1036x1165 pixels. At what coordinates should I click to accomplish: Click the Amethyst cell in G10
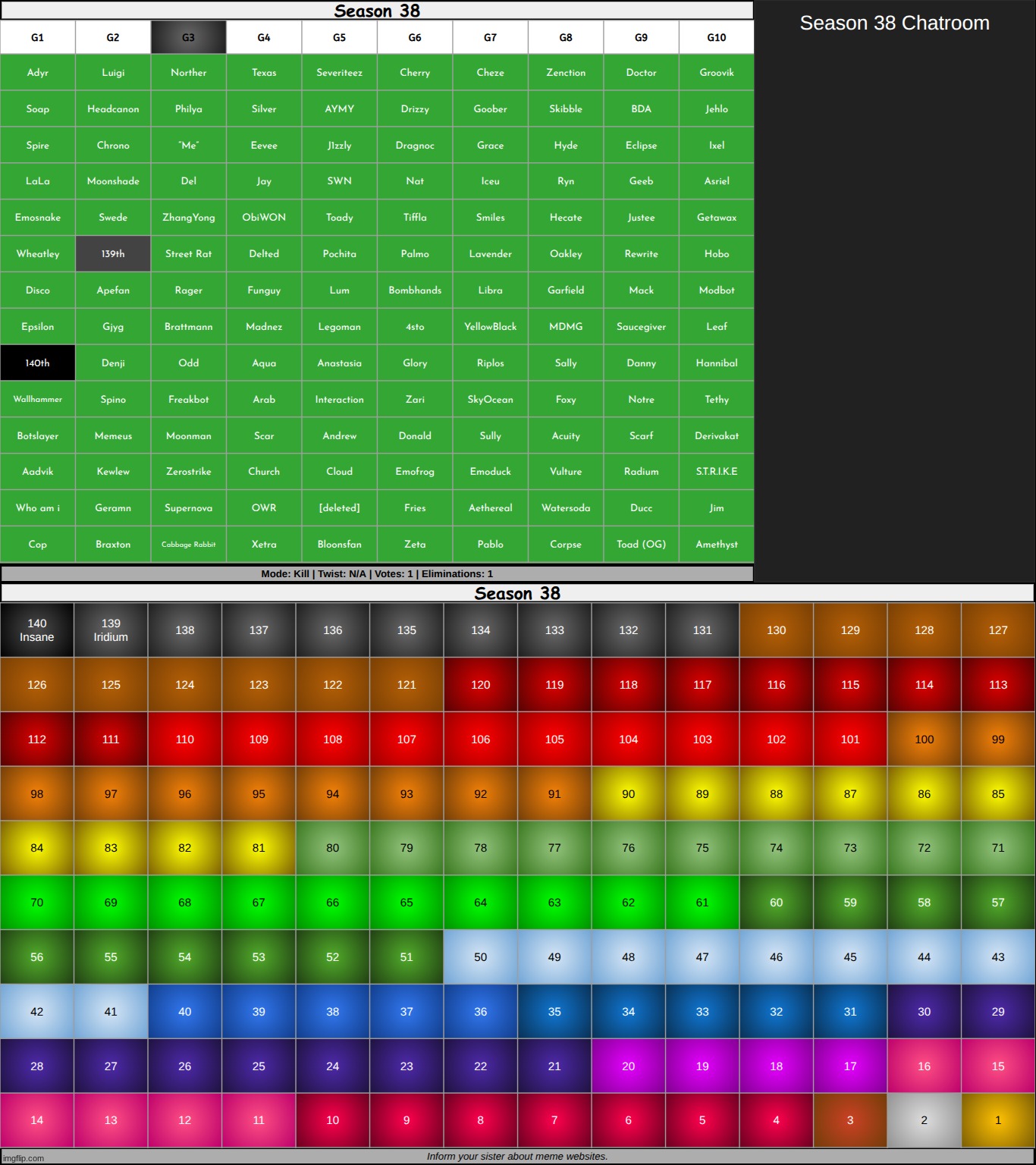716,545
